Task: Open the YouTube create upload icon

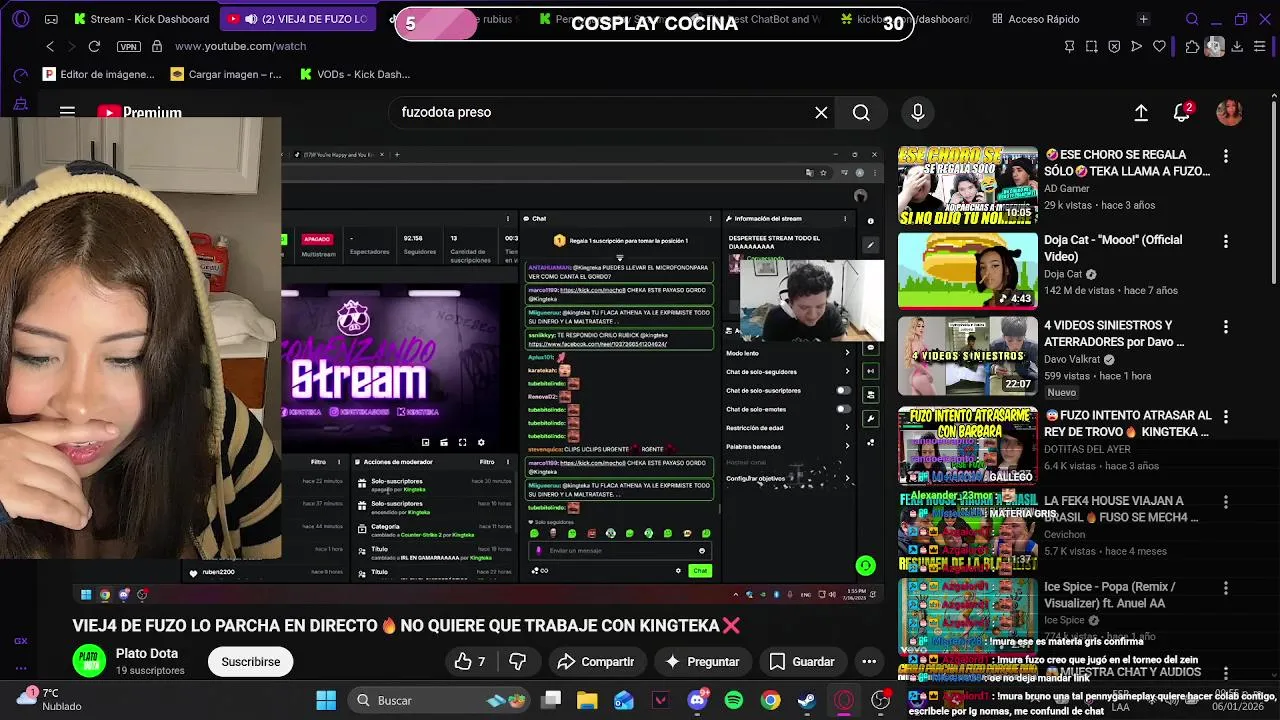Action: [x=1141, y=113]
